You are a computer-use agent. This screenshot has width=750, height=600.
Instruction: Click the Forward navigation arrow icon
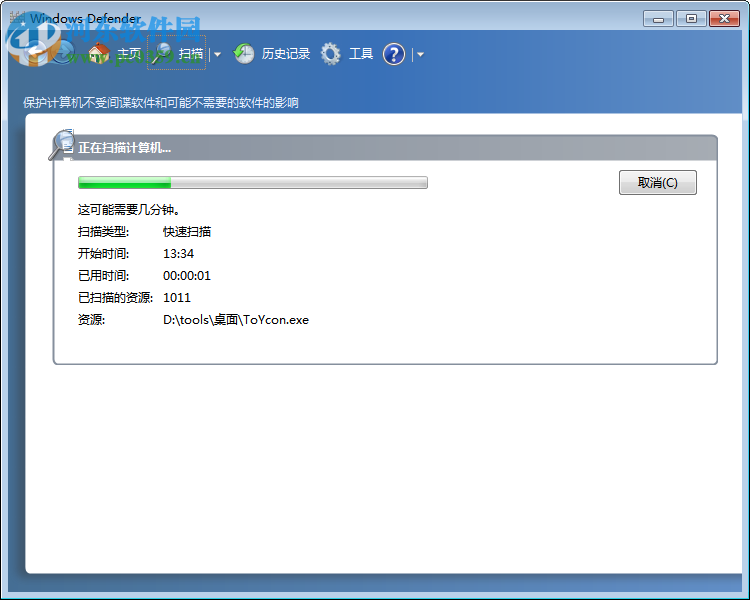pos(64,53)
